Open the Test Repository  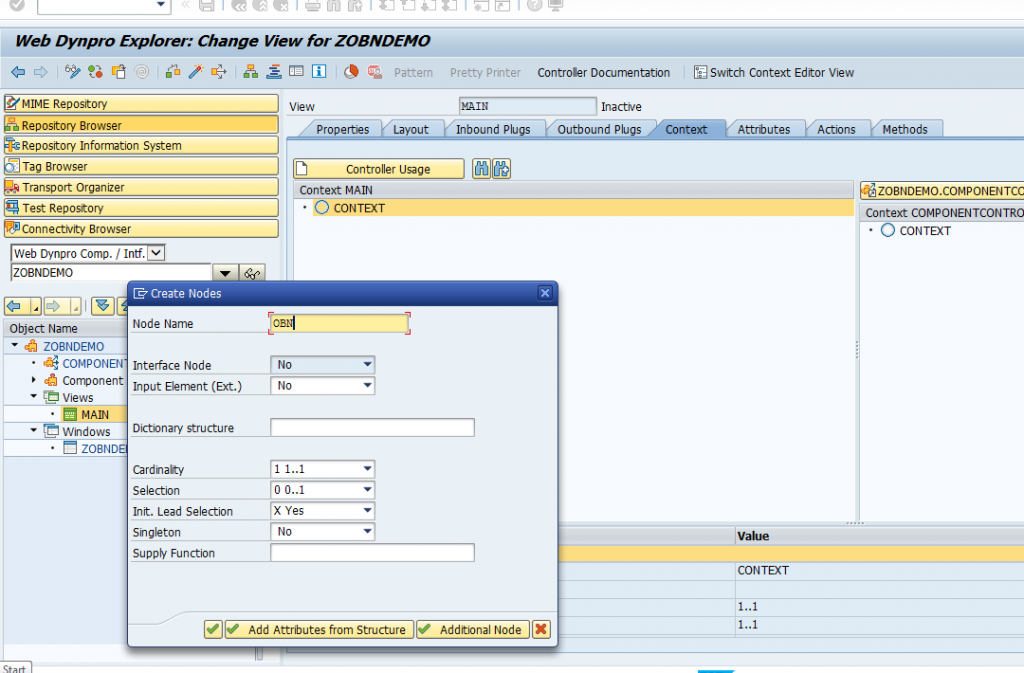pos(141,208)
